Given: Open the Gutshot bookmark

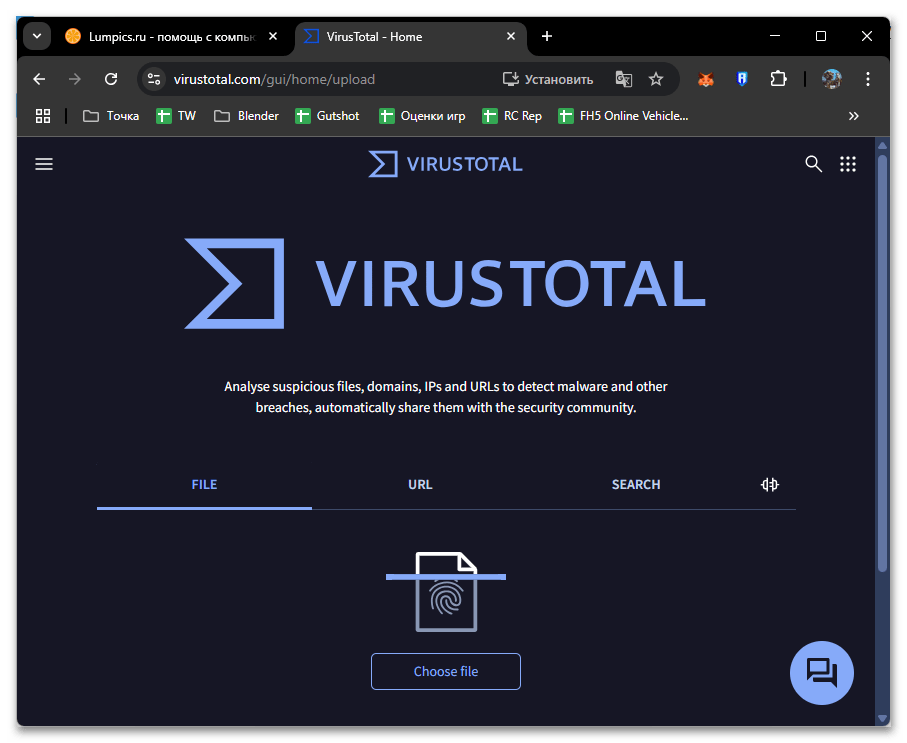Looking at the screenshot, I should pos(327,116).
